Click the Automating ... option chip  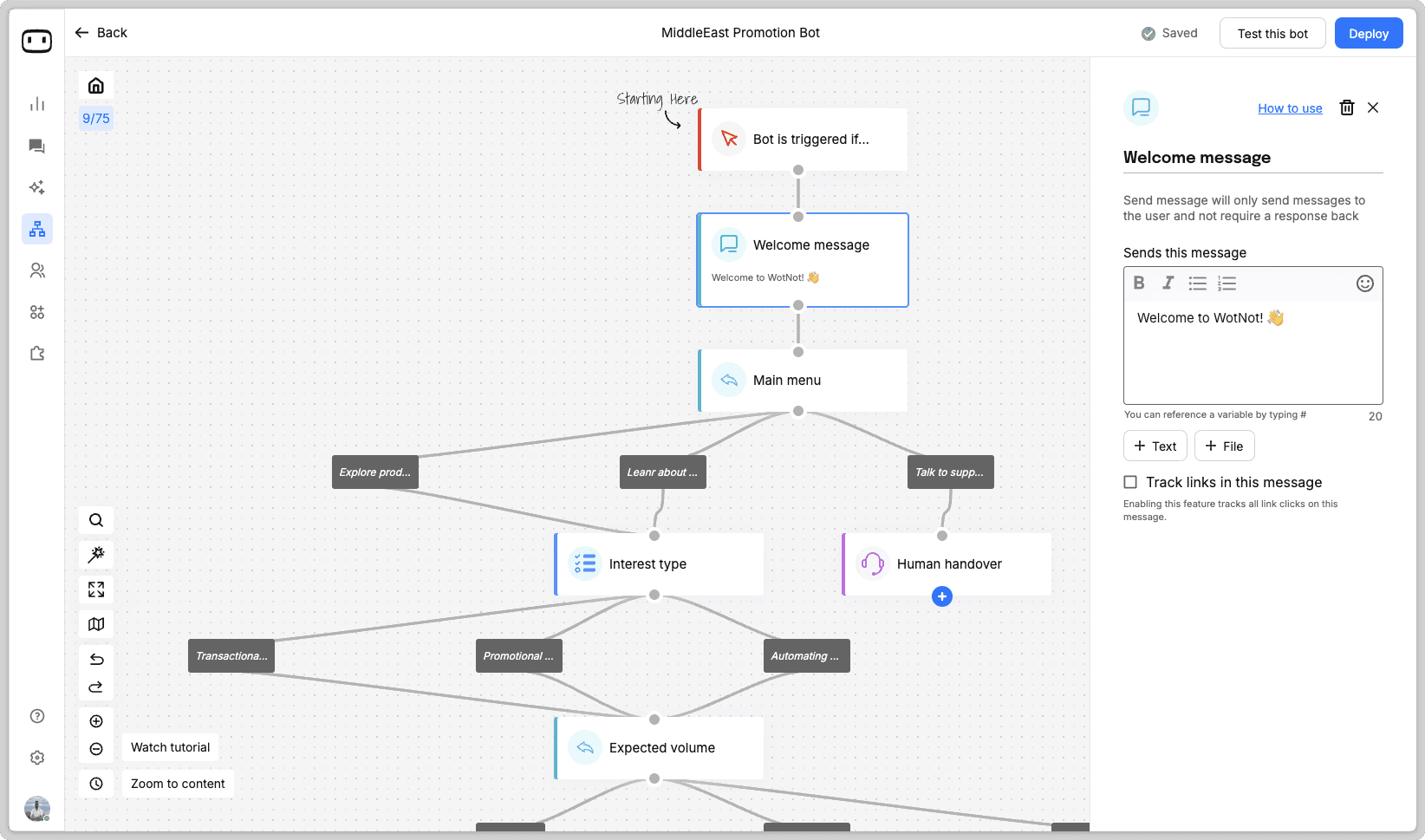coord(807,656)
